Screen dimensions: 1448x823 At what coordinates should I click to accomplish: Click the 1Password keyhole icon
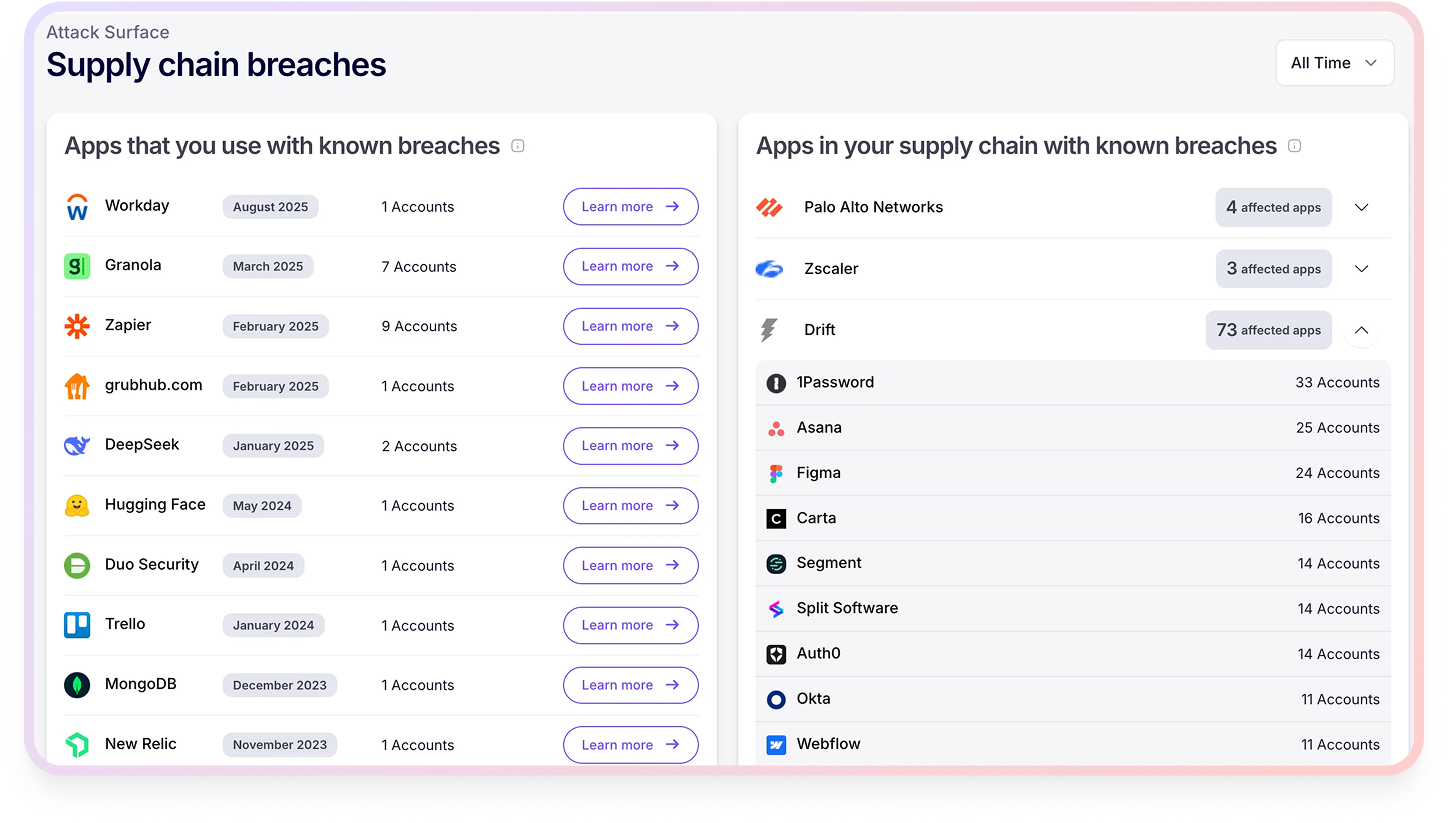776,383
